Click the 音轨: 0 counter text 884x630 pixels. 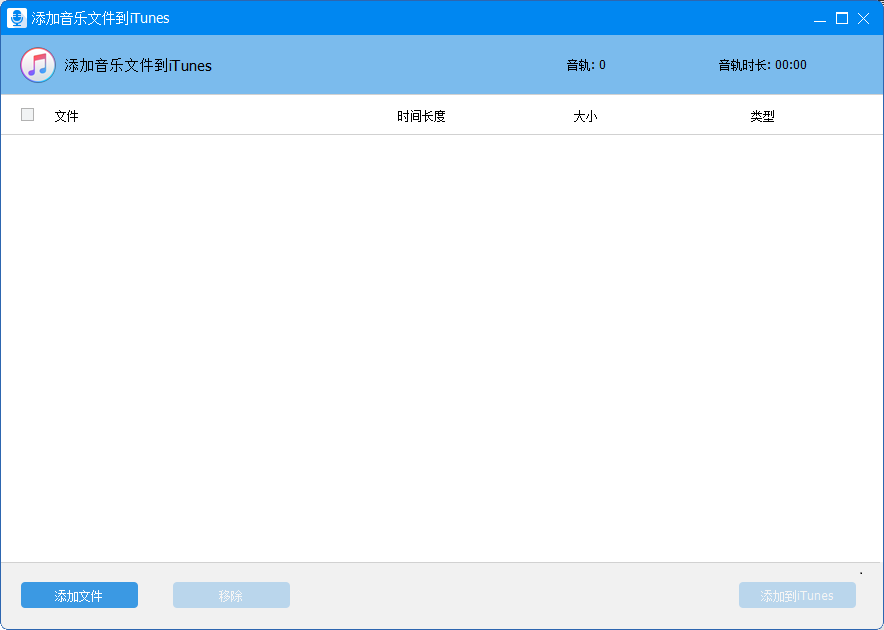586,65
